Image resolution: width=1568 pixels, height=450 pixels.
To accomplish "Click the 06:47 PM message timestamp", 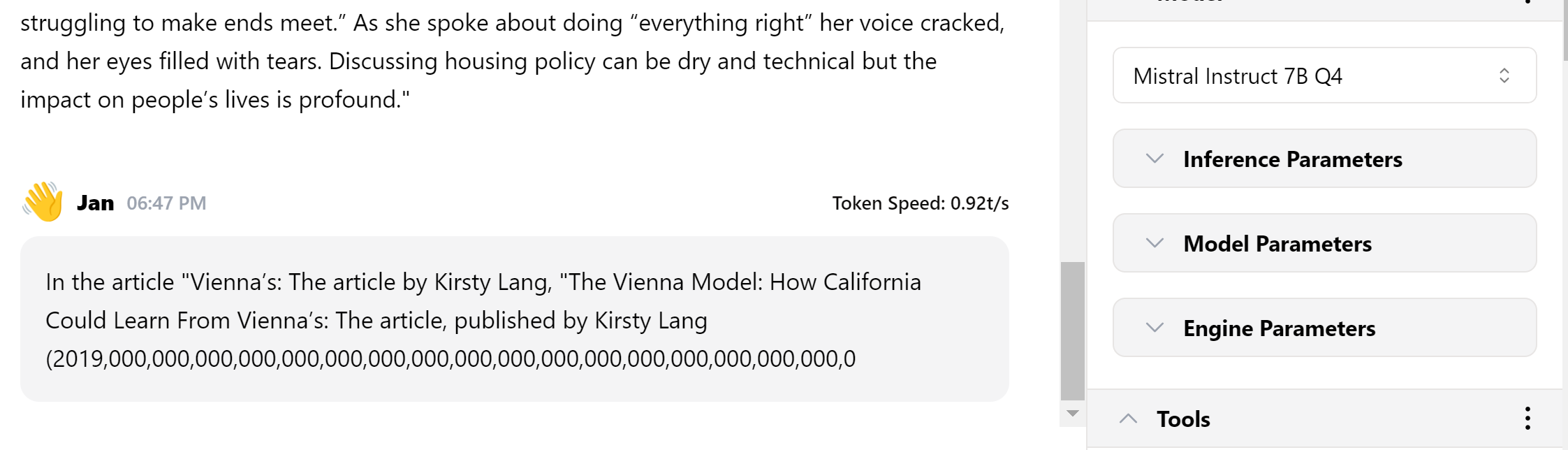I will pos(166,203).
